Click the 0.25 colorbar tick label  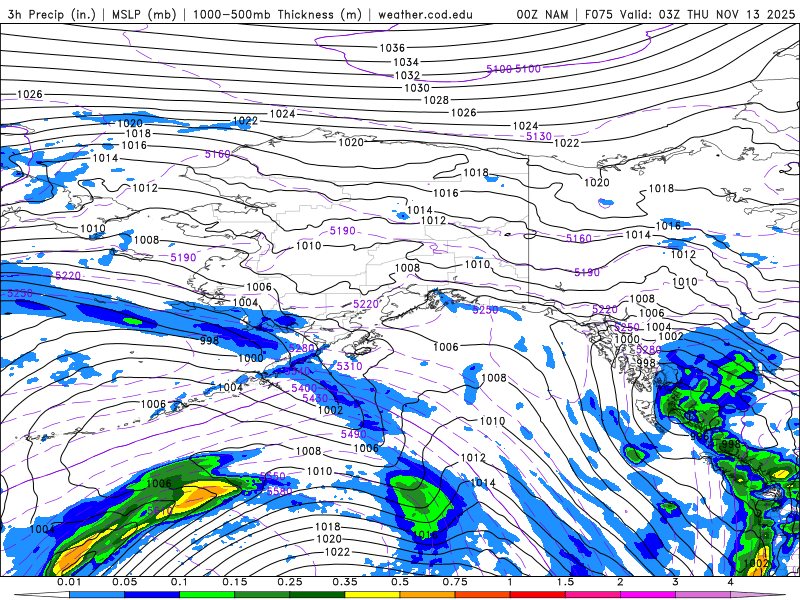tap(290, 582)
